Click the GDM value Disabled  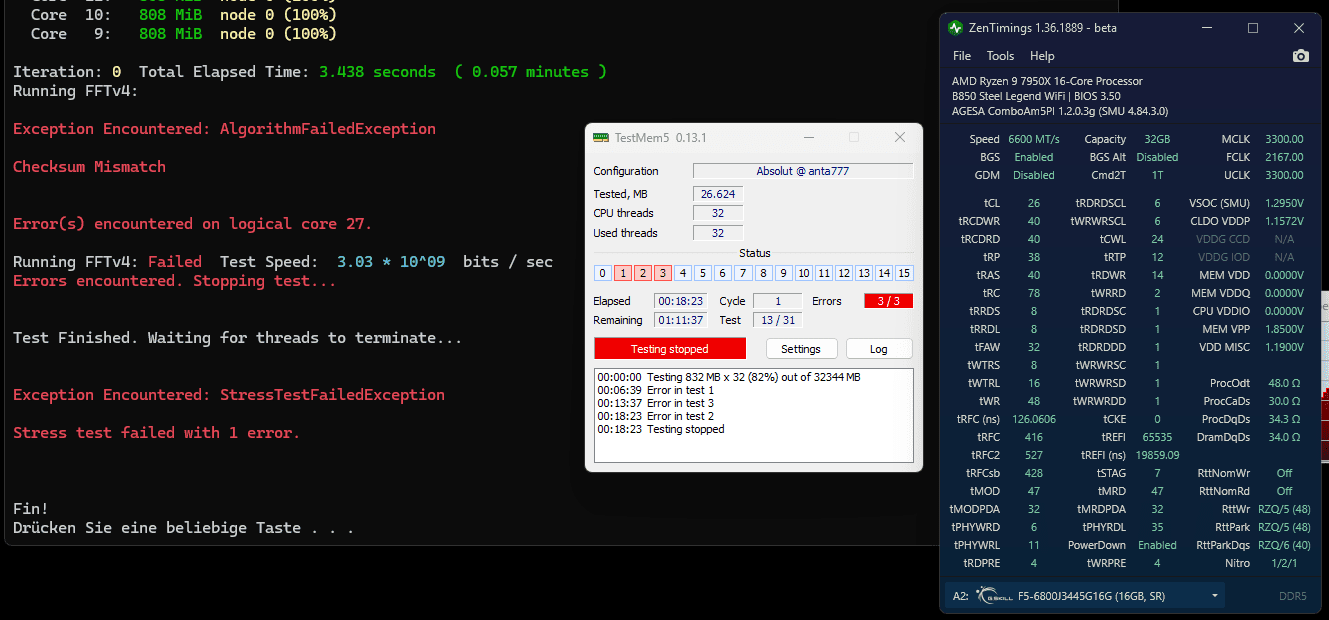[1034, 175]
